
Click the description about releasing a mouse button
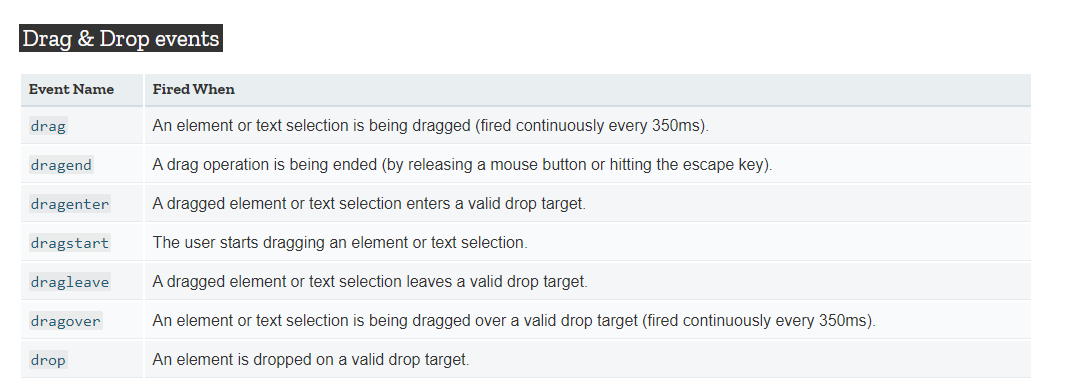[462, 165]
